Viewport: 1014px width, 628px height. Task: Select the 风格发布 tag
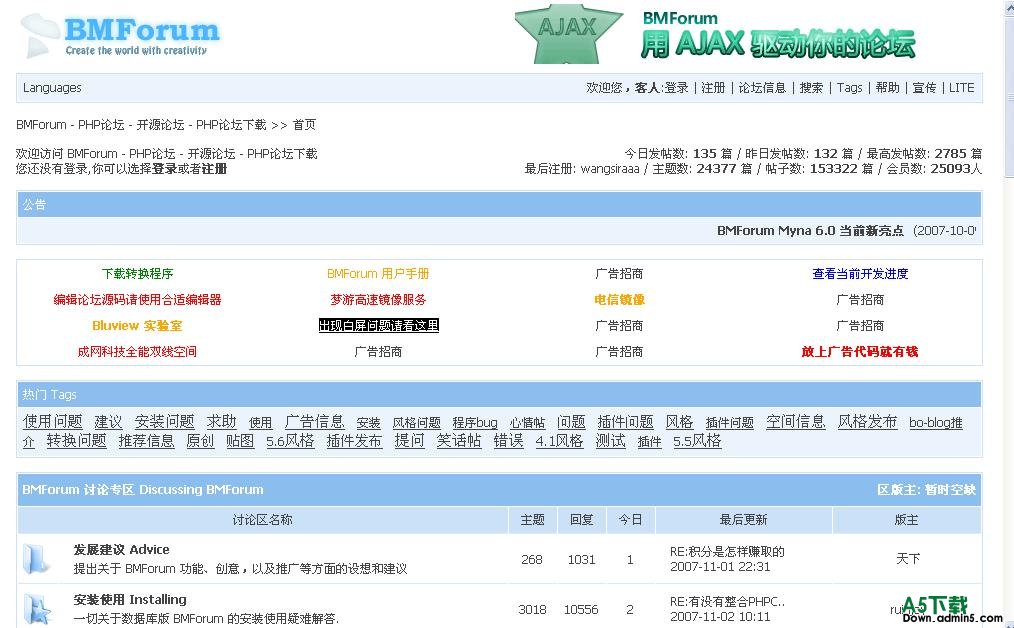[x=868, y=422]
